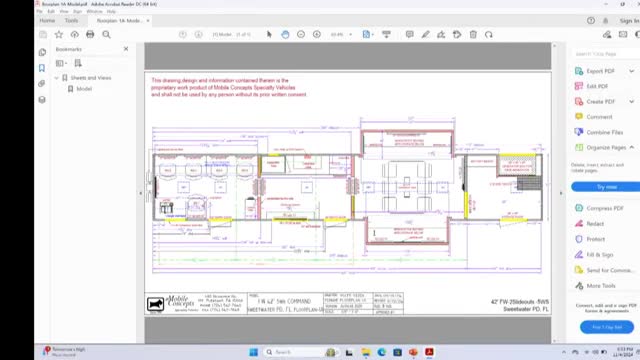The height and width of the screenshot is (360, 640).
Task: Open the attachments paperclip panel
Action: tap(42, 84)
